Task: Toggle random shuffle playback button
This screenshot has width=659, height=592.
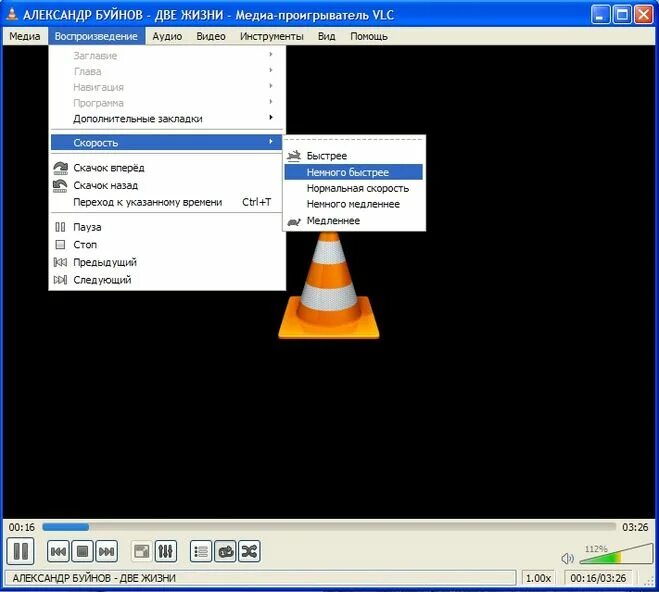Action: [249, 551]
